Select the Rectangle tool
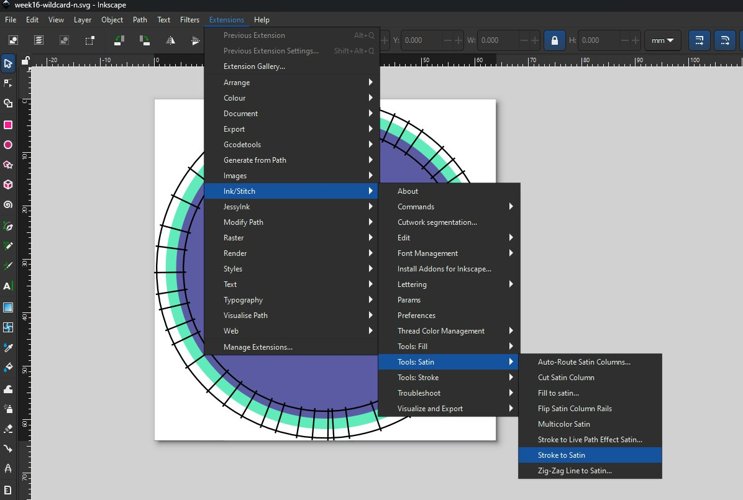Viewport: 743px width, 500px height. point(8,125)
